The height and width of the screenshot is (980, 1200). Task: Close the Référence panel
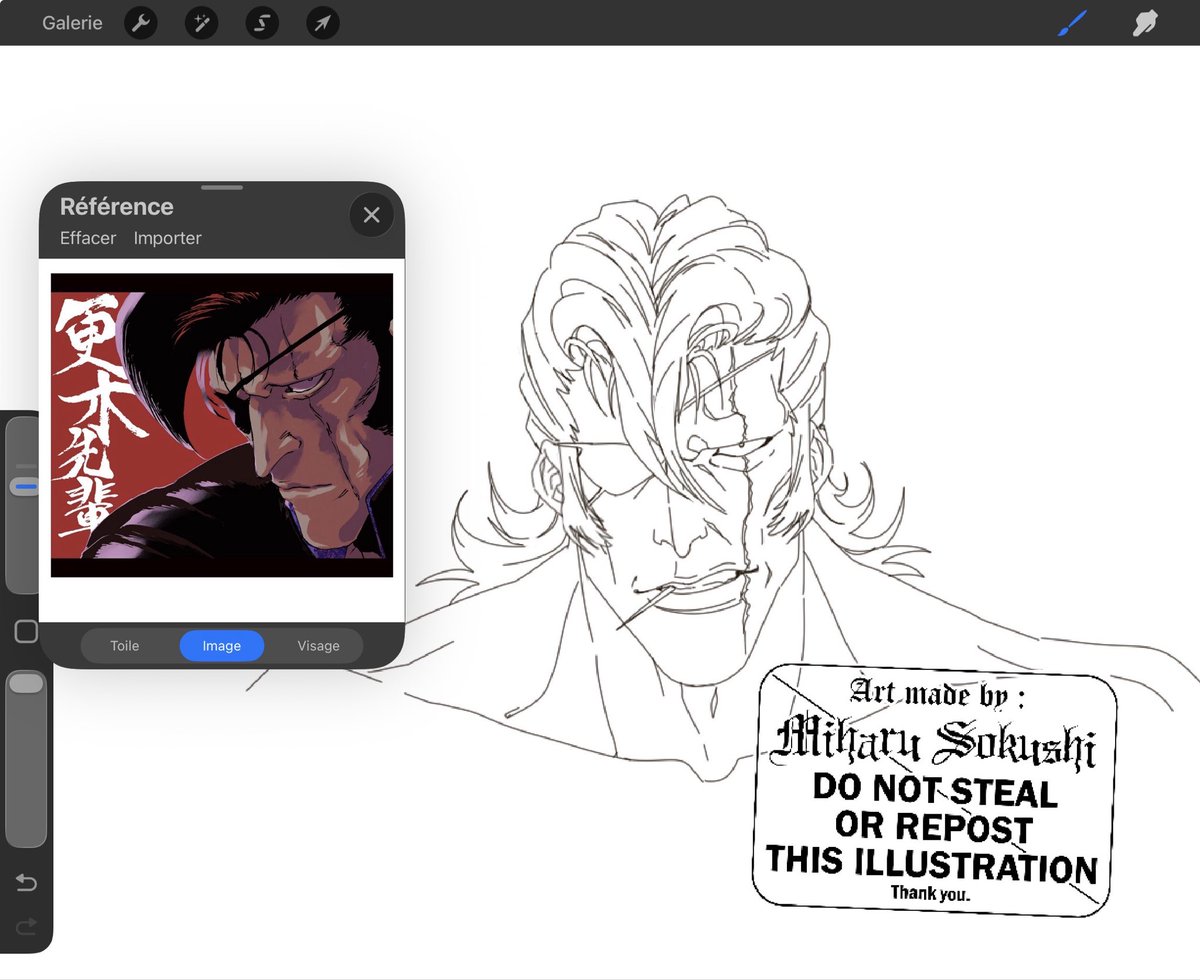click(372, 215)
